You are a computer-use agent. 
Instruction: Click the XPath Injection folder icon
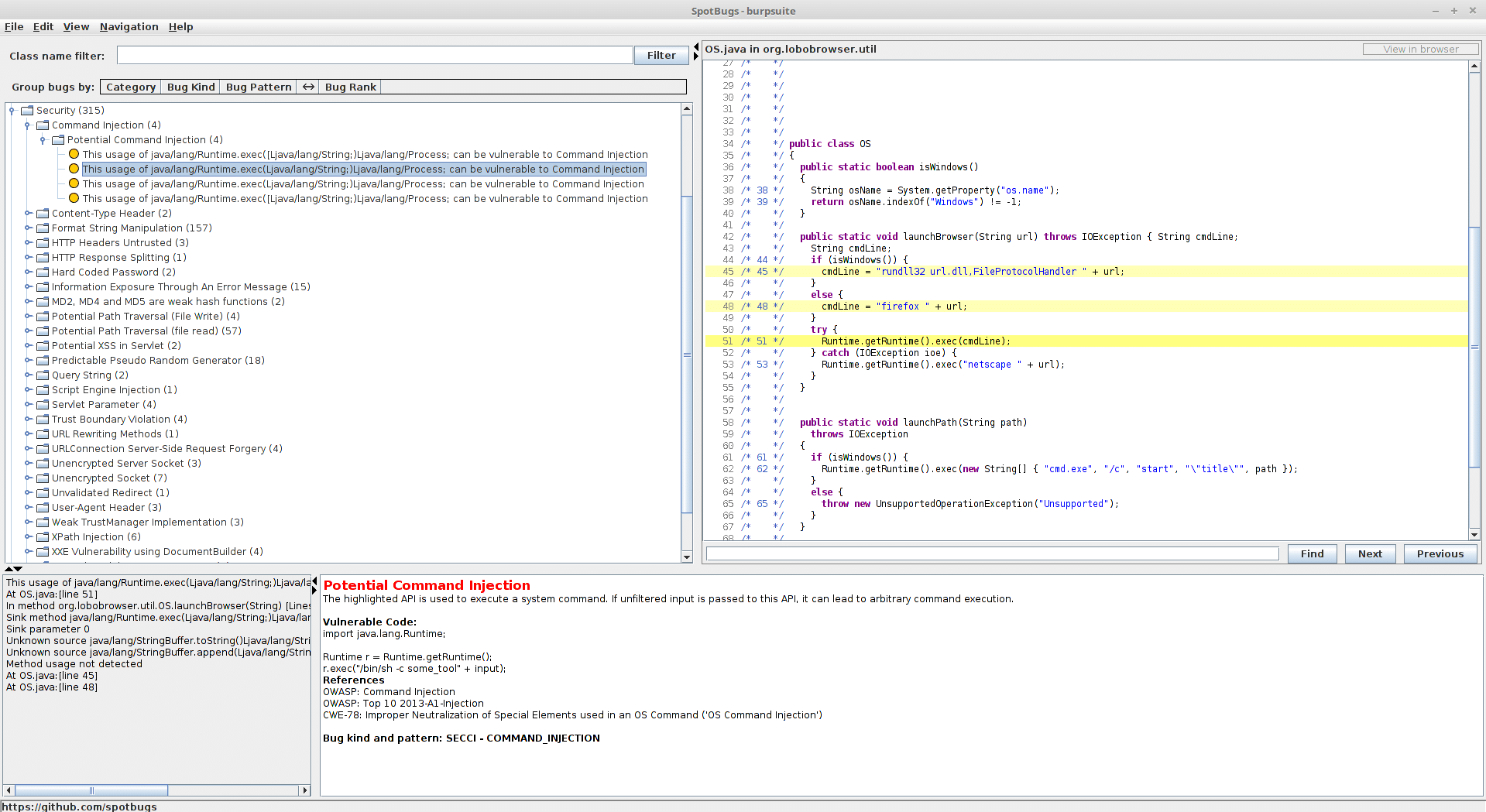pos(43,537)
